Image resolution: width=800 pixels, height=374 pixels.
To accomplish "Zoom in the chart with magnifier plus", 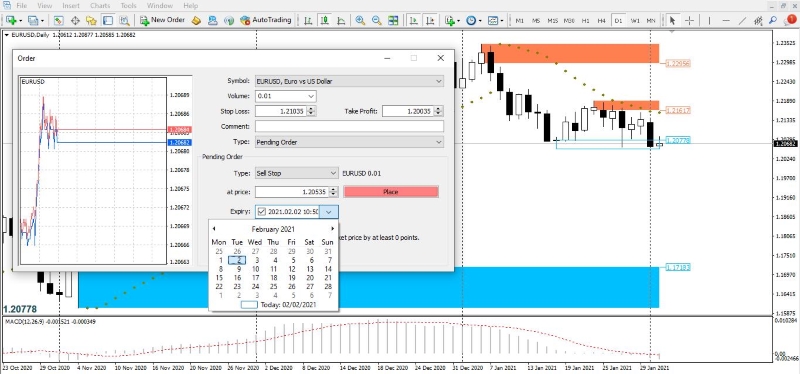I will click(360, 20).
